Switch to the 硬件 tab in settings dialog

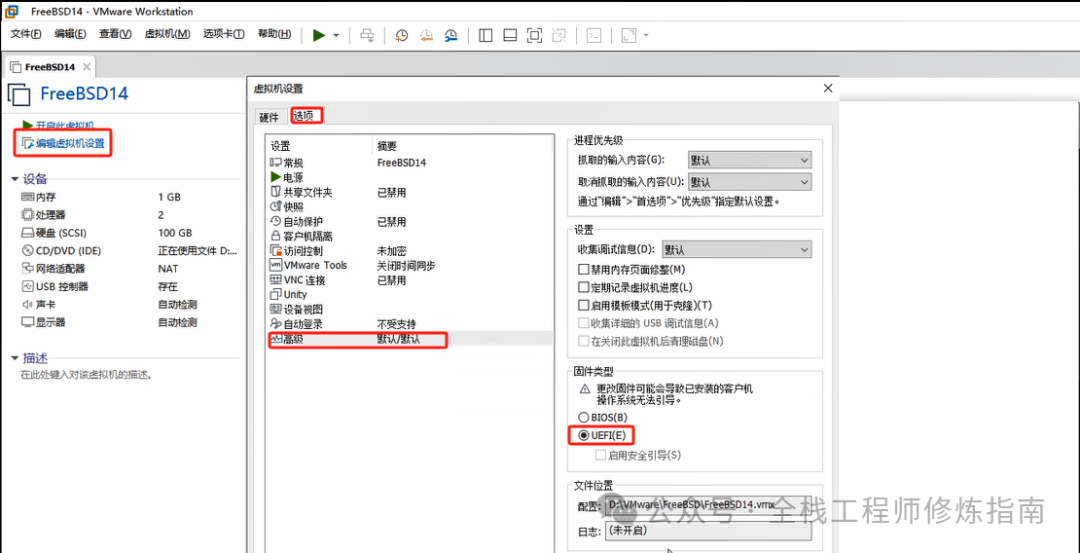269,117
